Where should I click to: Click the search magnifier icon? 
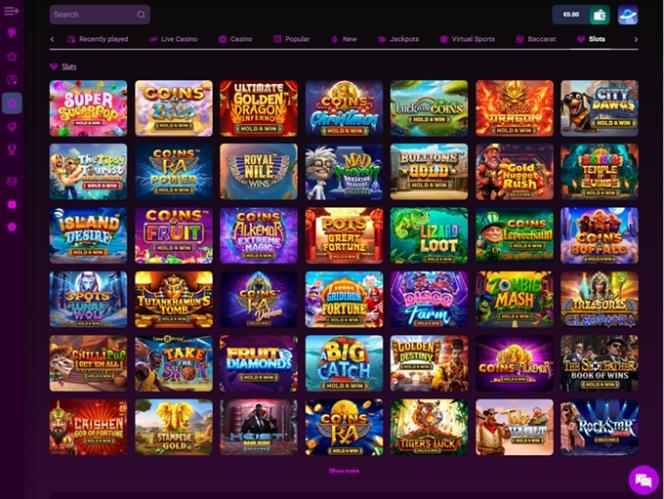141,15
